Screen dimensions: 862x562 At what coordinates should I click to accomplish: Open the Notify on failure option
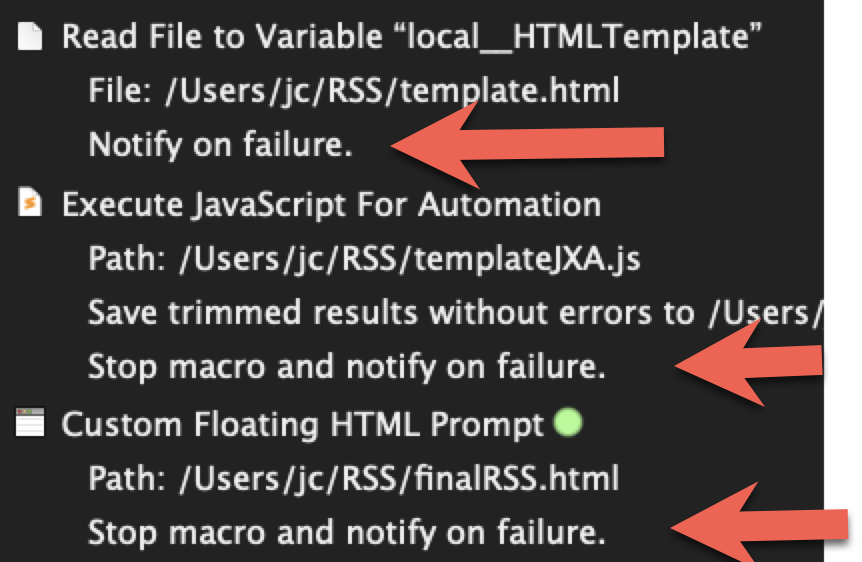tap(220, 146)
